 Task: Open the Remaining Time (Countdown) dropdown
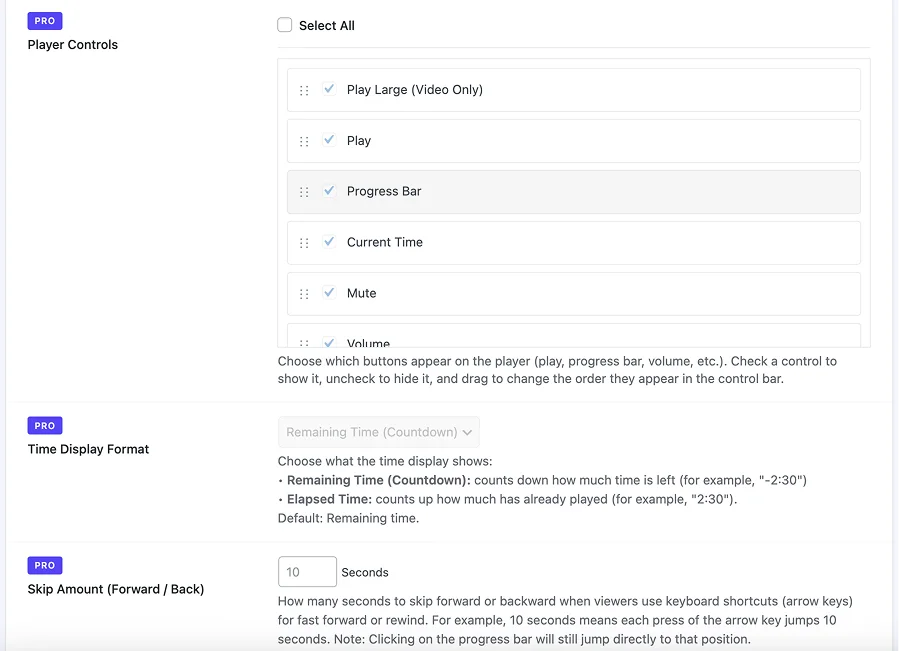click(x=379, y=432)
